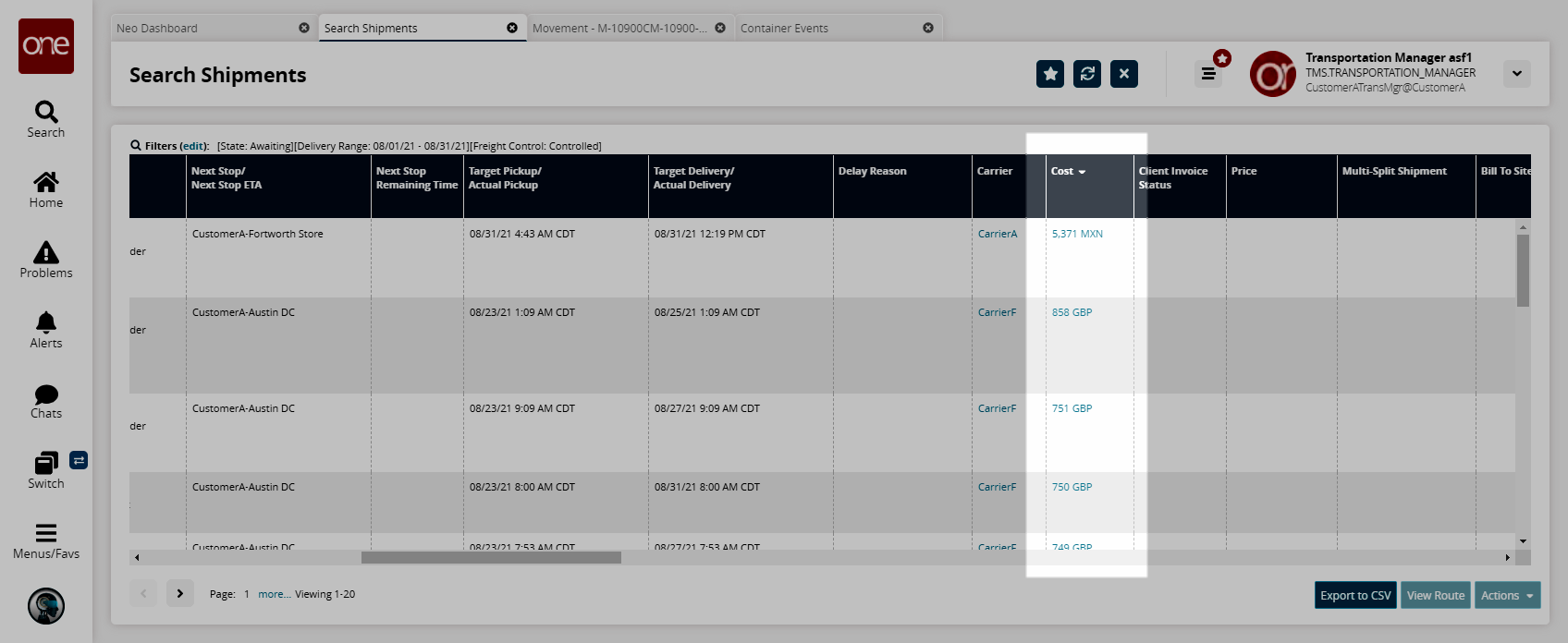Open CarrierF link in 751 GBP row
This screenshot has height=643, width=1568.
(997, 408)
